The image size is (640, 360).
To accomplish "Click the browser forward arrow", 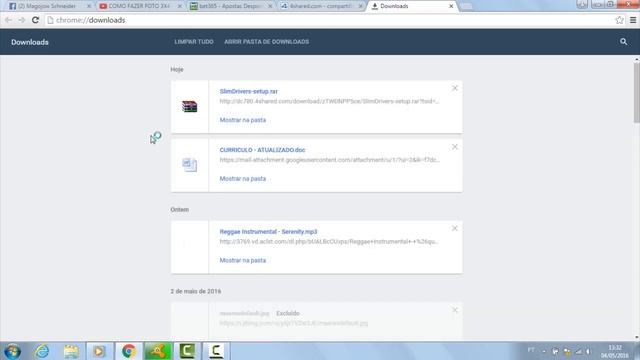I will [22, 20].
